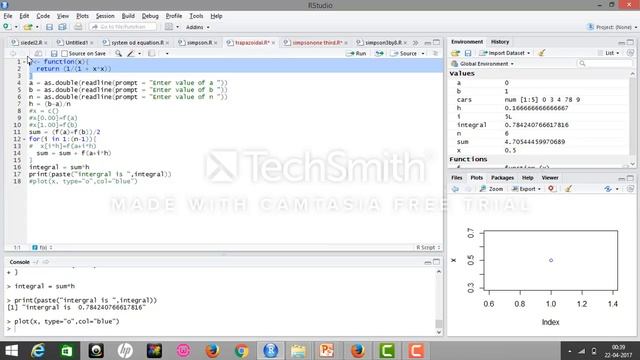Image resolution: width=640 pixels, height=360 pixels.
Task: Go to previous plot with back arrow
Action: pyautogui.click(x=456, y=189)
